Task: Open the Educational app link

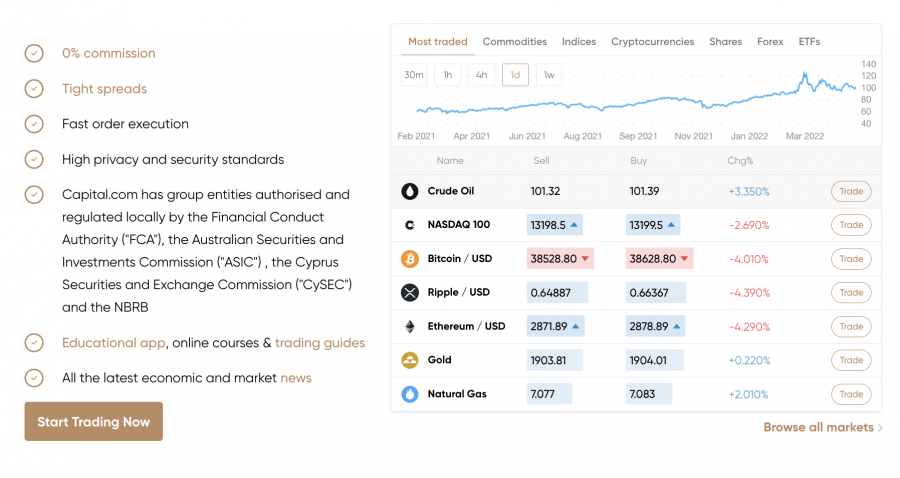Action: tap(114, 343)
